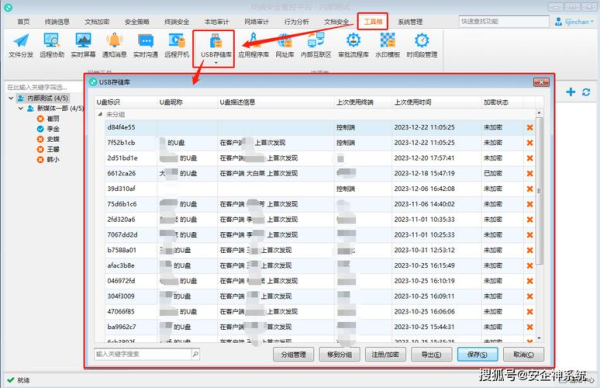This screenshot has width=600, height=388.
Task: Delete the d84f4e55 row with its X
Action: [530, 127]
